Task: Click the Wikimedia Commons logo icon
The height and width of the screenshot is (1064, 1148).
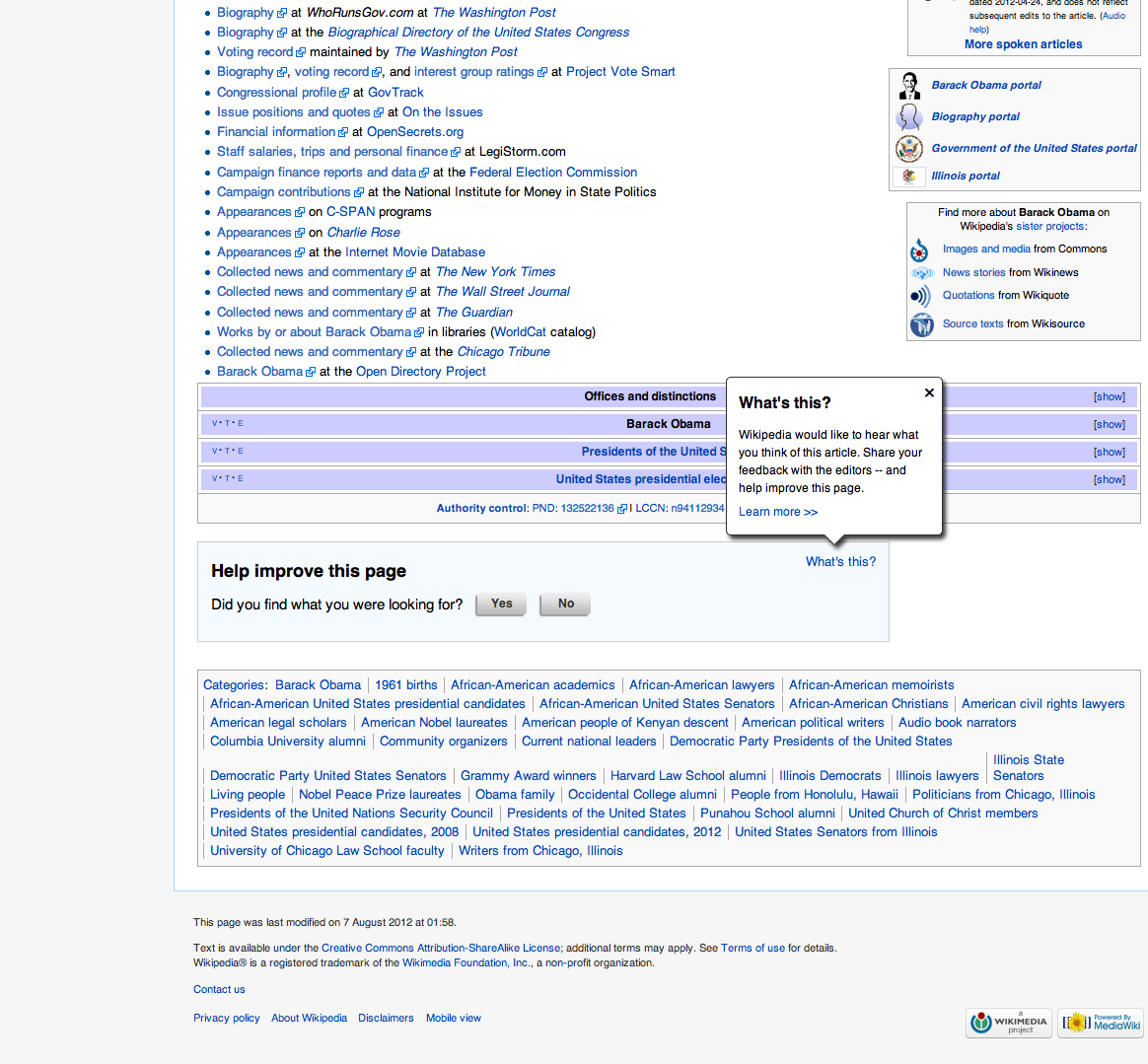Action: pos(919,250)
